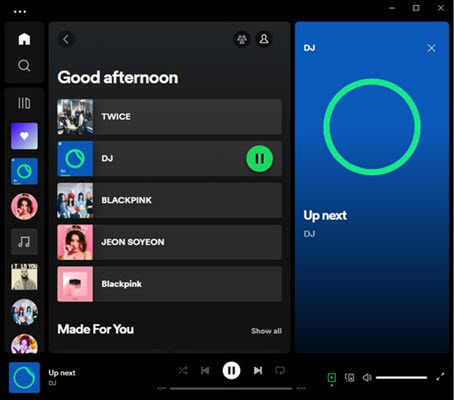Click the BLACKPINK group photo thumbnail
Screen dimensions: 454x400
point(75,200)
